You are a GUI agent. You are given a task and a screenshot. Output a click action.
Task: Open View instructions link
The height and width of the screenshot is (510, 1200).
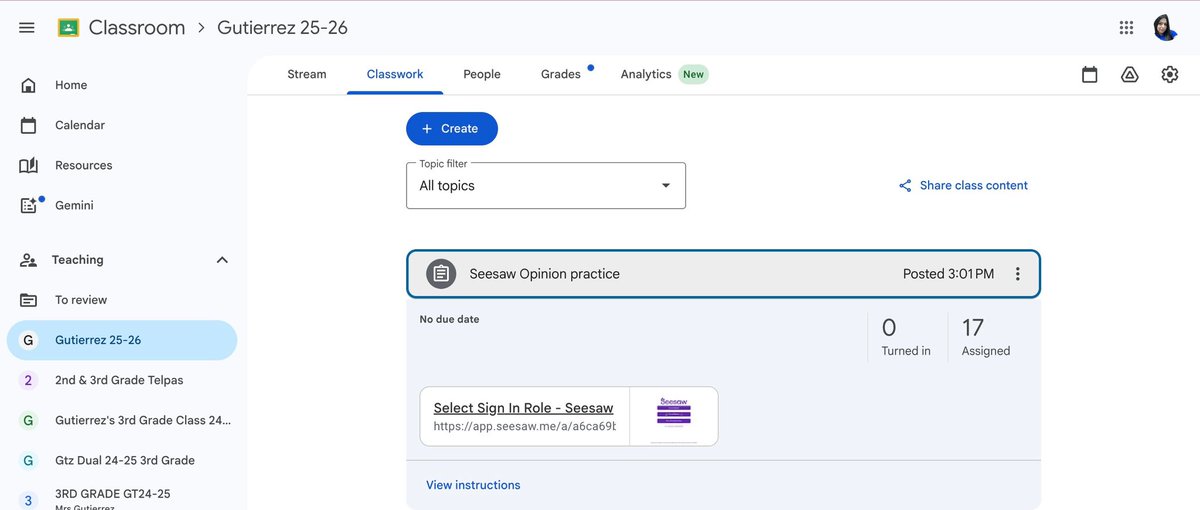click(473, 485)
